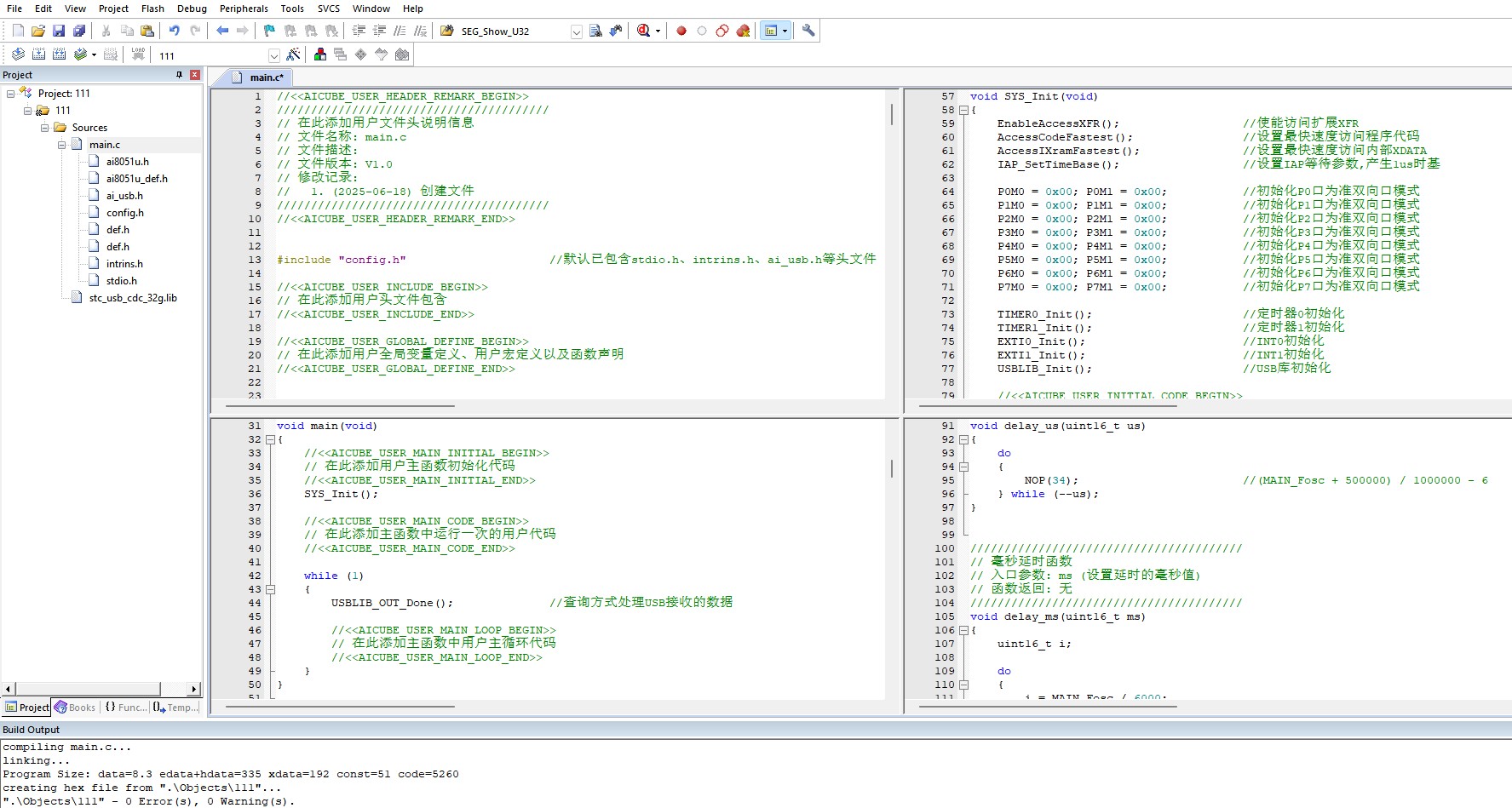This screenshot has width=1512, height=808.
Task: Open the target selection dropdown 111
Action: [x=274, y=55]
